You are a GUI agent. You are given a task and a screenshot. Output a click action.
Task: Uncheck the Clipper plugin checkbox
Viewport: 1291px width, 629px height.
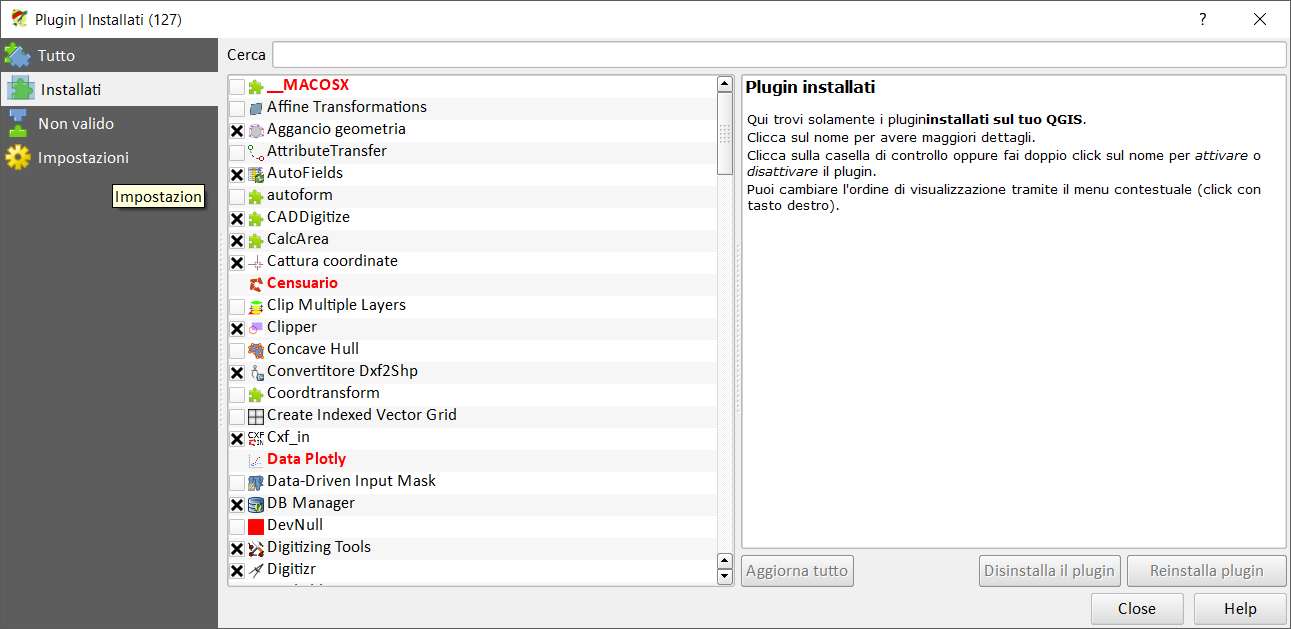point(237,328)
